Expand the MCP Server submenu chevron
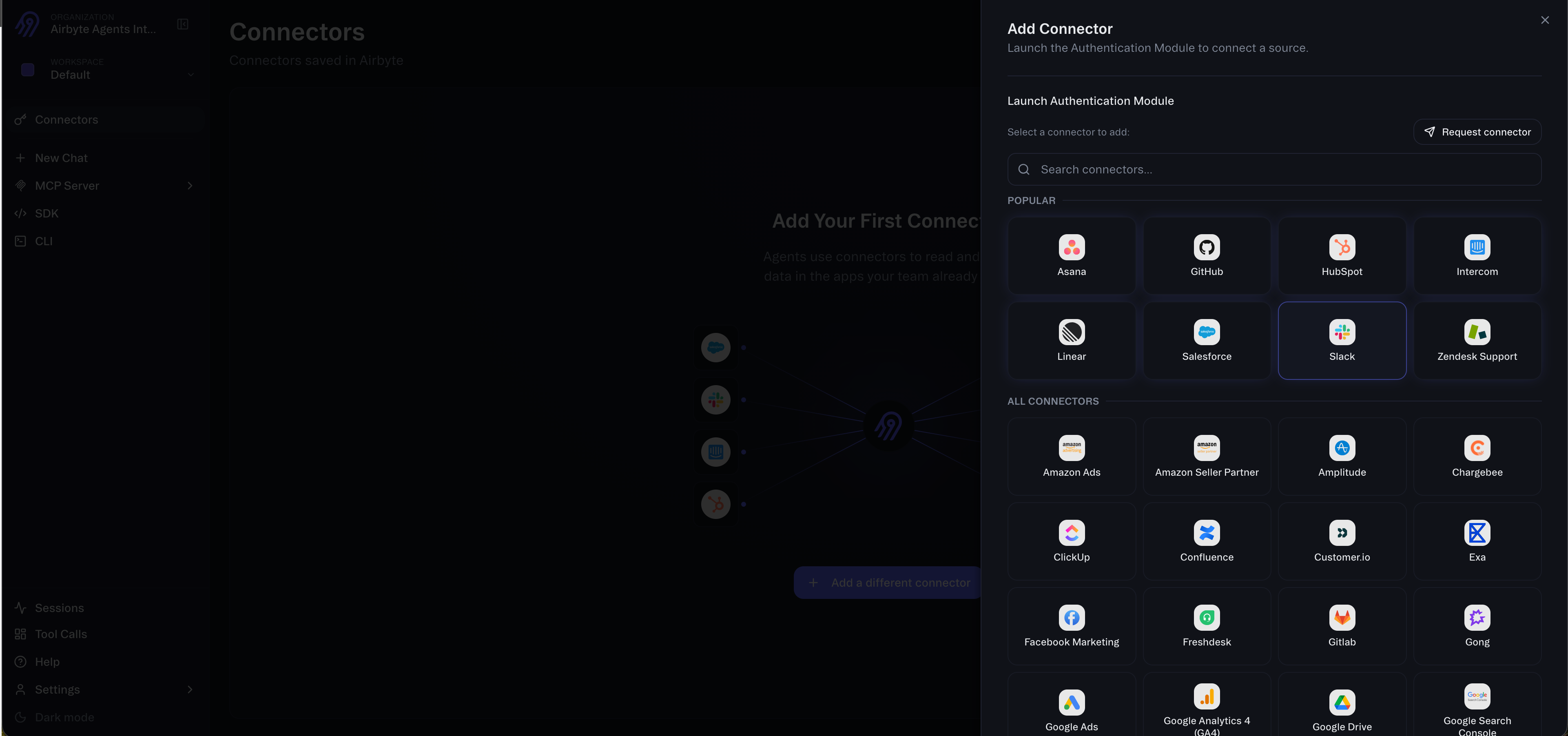1568x736 pixels. tap(190, 186)
